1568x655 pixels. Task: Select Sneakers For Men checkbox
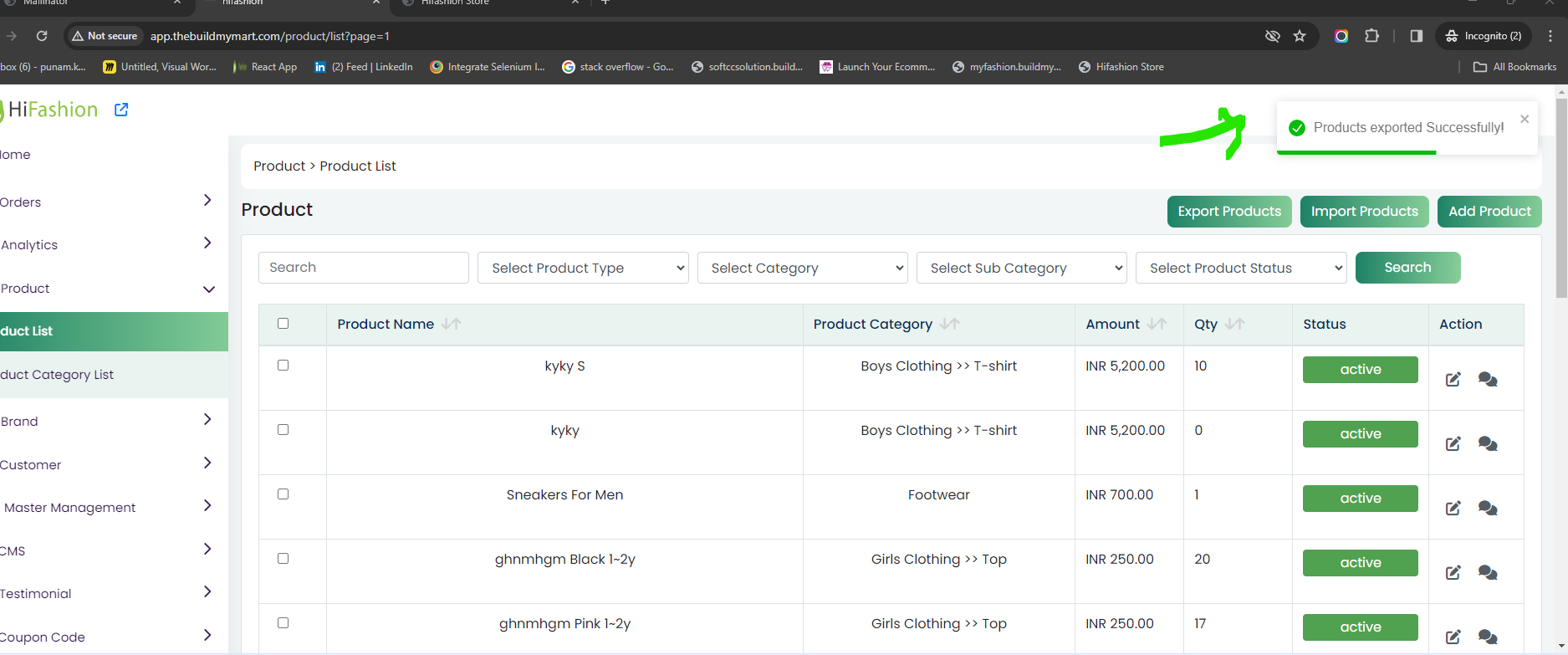click(283, 494)
